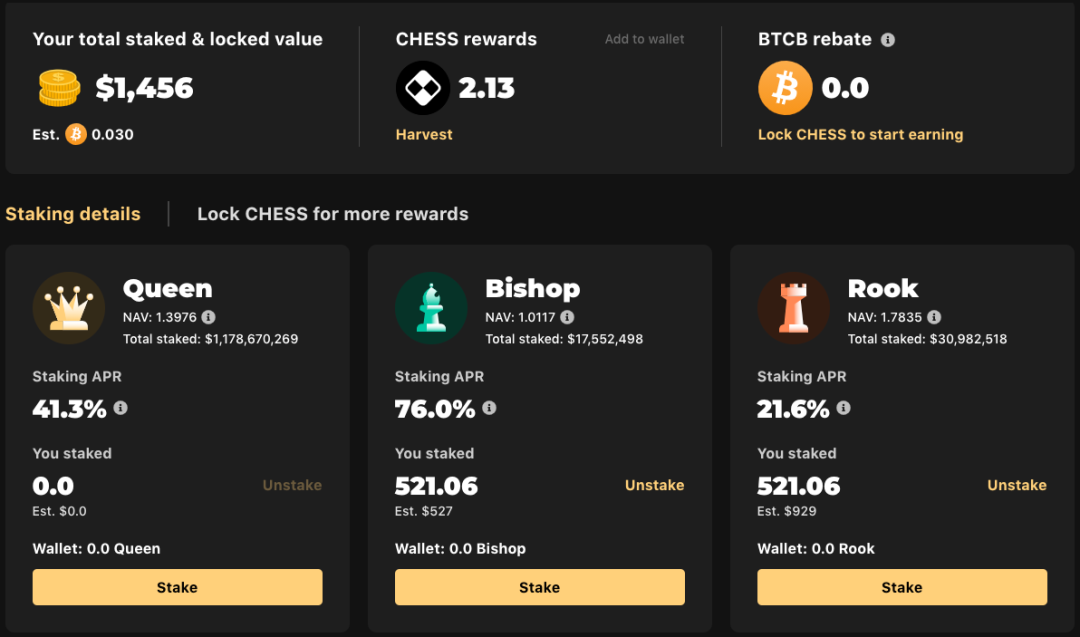This screenshot has width=1080, height=637.
Task: Click the Bishop NAV info icon
Action: pos(567,317)
